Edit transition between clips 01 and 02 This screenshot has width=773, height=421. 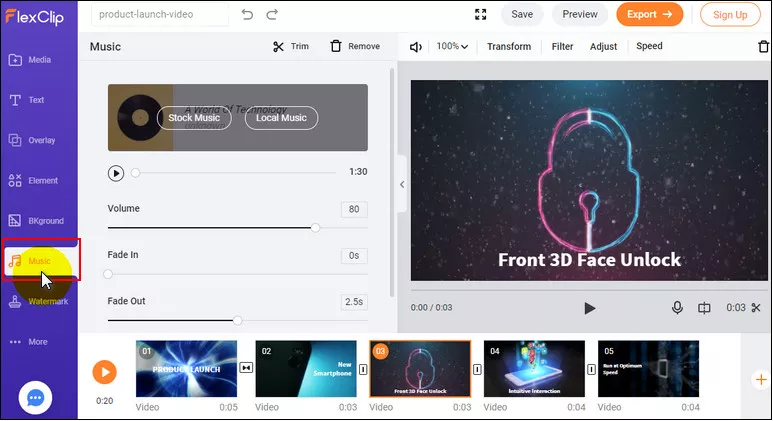(246, 368)
